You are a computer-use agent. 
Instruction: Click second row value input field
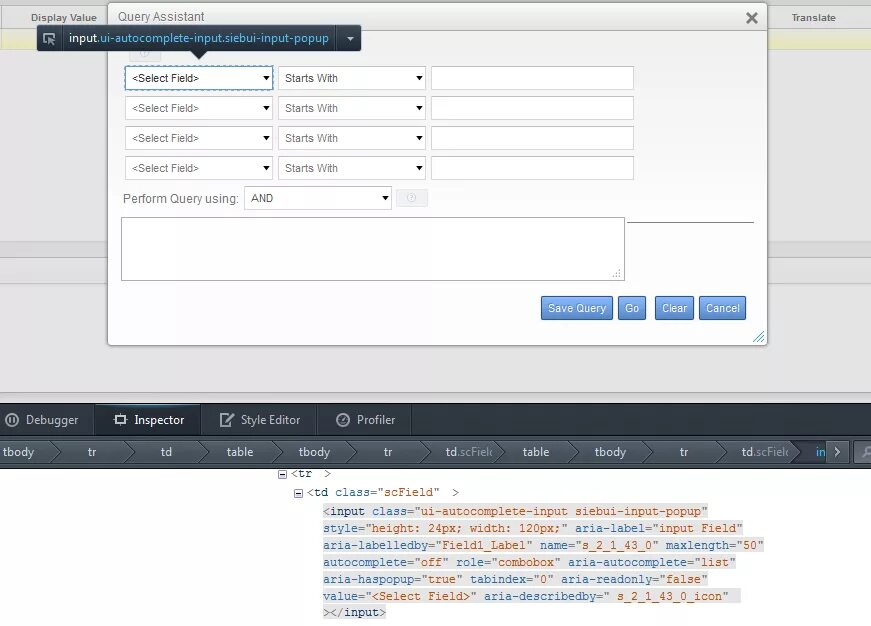point(532,108)
